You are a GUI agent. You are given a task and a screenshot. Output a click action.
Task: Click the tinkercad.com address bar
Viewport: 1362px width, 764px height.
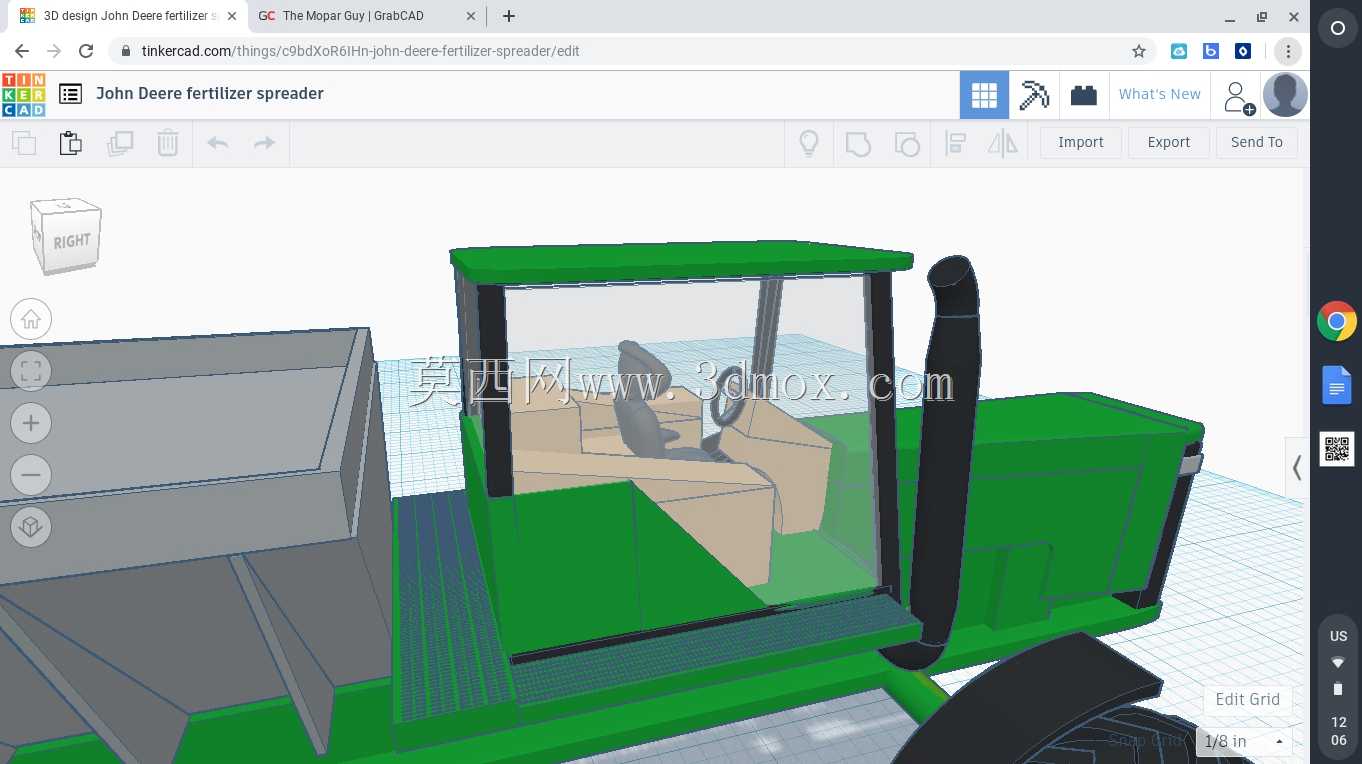(632, 51)
